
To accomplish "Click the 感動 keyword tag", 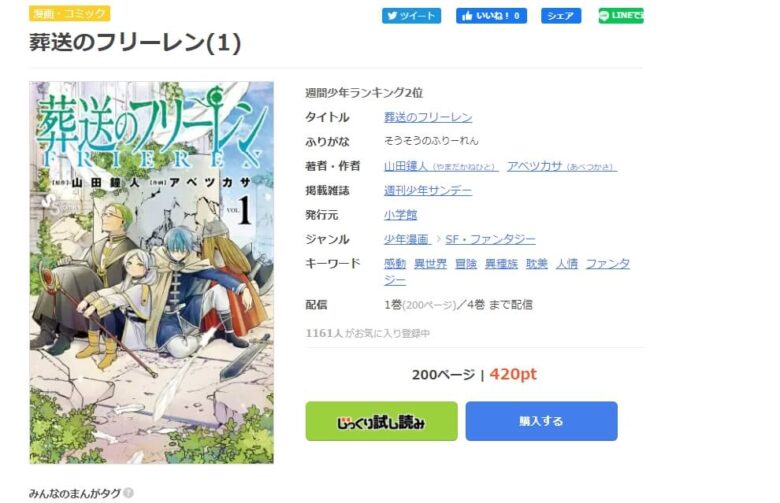I will [395, 264].
